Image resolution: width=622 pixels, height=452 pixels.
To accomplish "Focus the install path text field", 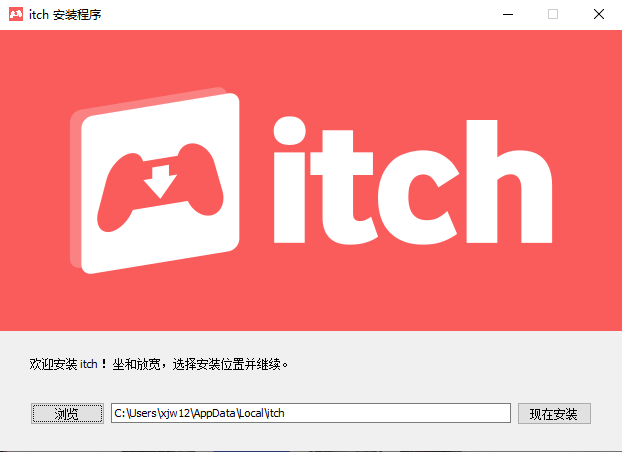I will click(x=310, y=413).
